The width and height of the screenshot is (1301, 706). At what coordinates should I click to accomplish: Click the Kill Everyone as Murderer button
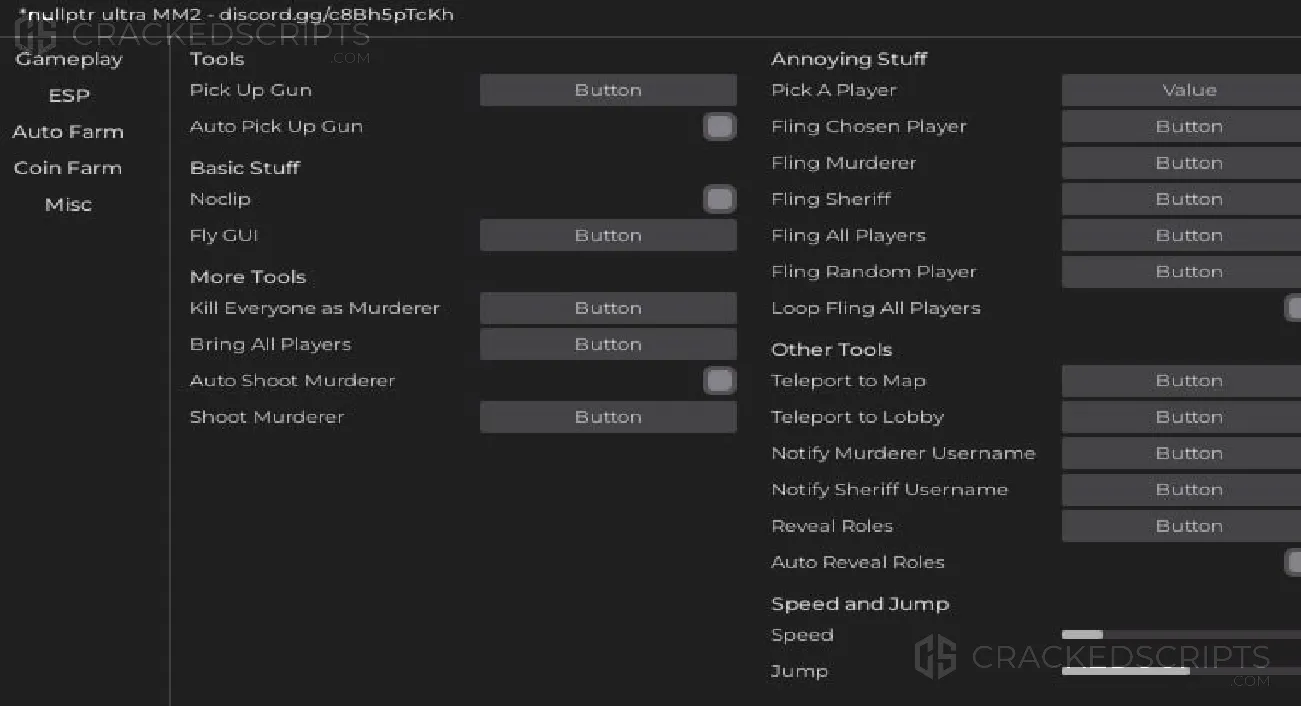(608, 308)
